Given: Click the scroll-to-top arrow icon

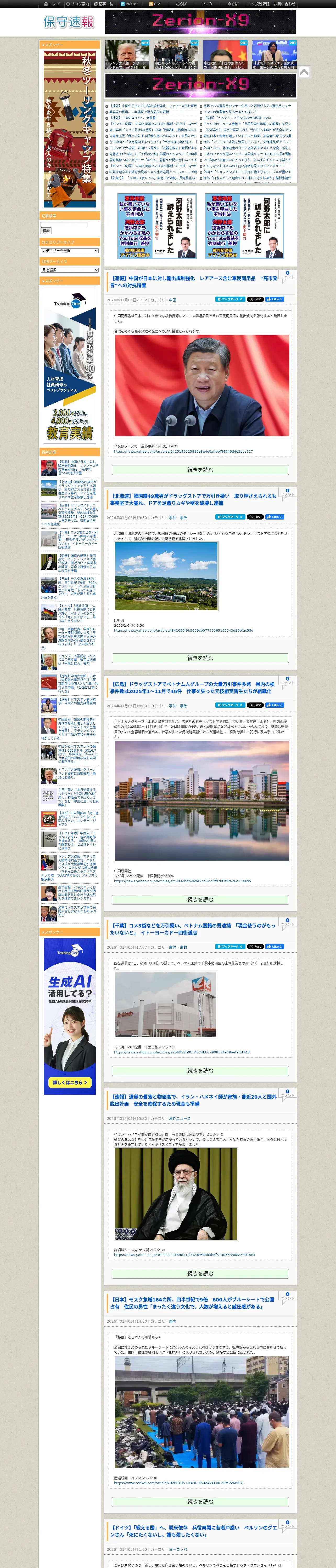Looking at the screenshot, I should 304,72.
